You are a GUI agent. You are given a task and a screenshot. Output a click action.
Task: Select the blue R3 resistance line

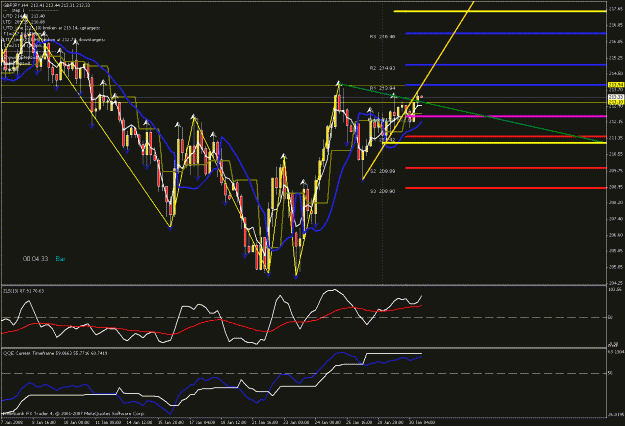click(506, 33)
